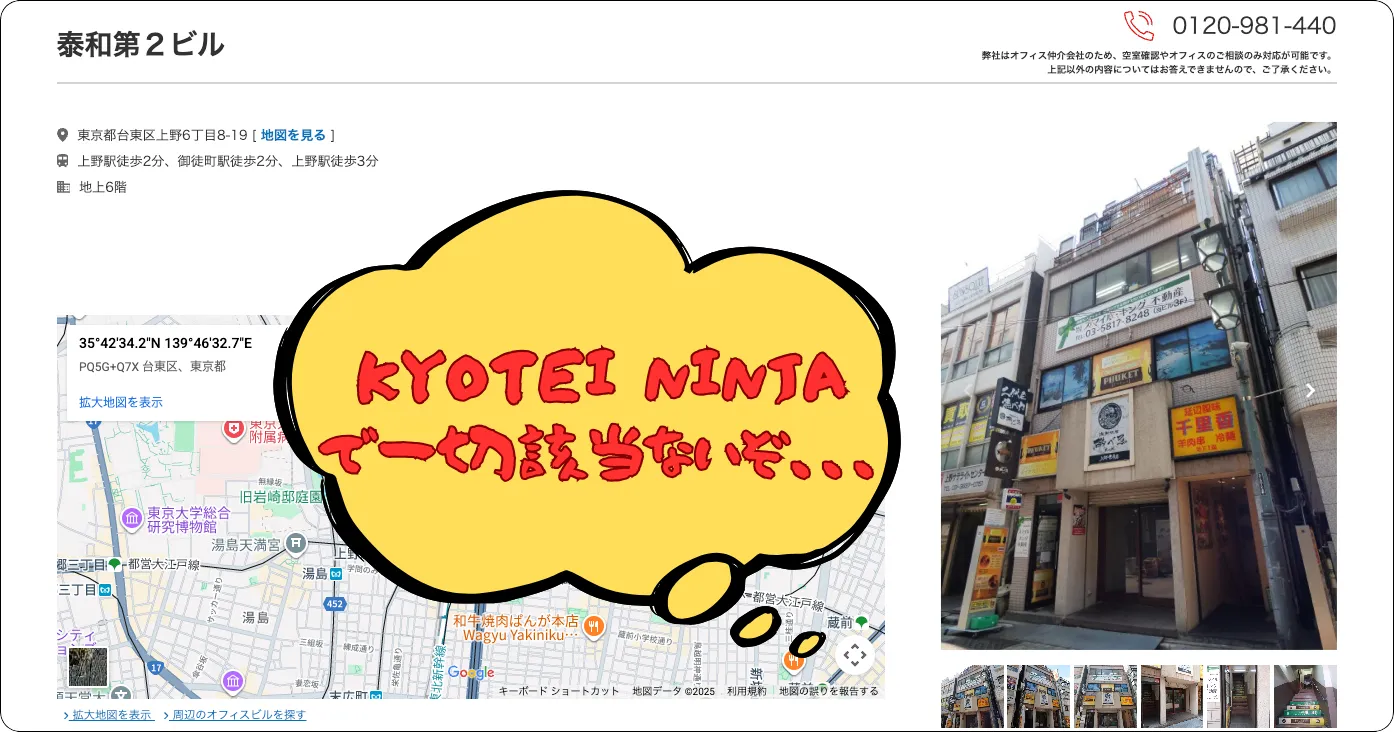Click the キーボード ショートカット link
1394x732 pixels.
[559, 691]
